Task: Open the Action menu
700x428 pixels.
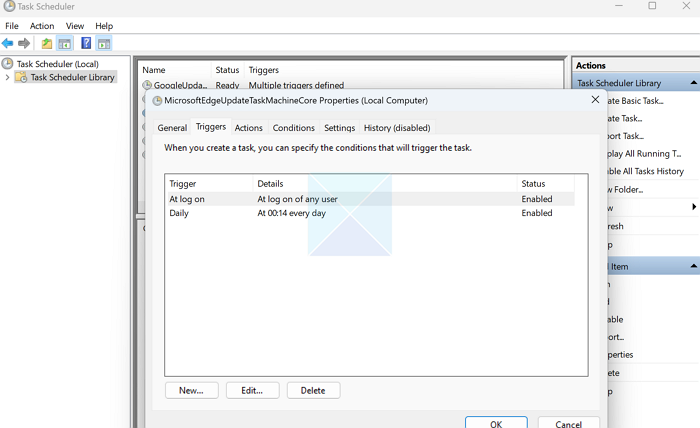Action: pyautogui.click(x=42, y=26)
